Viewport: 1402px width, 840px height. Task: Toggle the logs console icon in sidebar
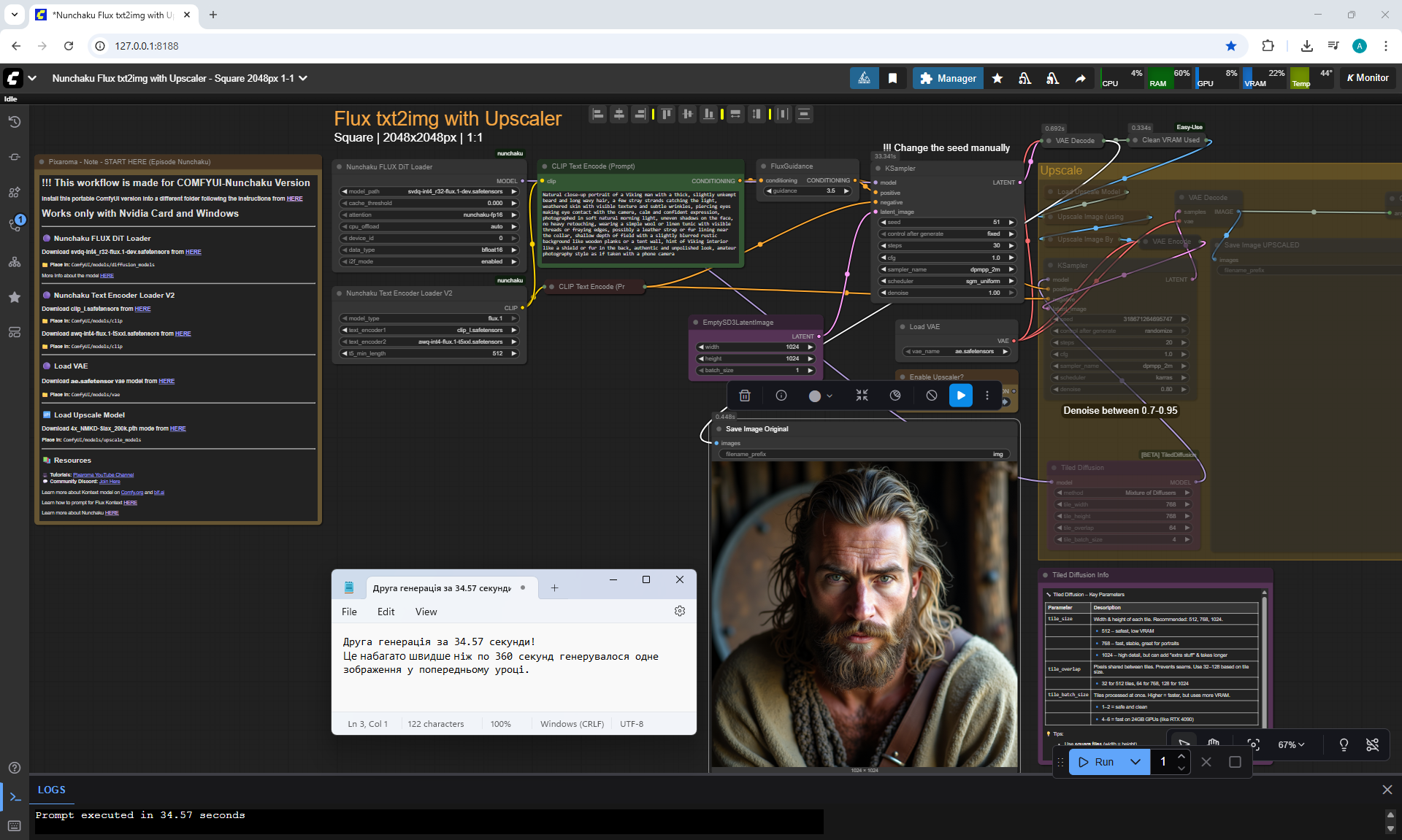(x=15, y=797)
